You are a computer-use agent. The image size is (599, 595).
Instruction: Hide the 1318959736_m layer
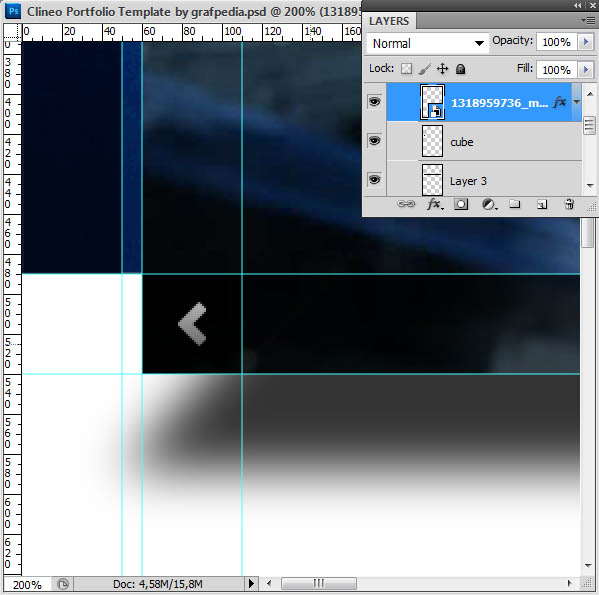374,102
